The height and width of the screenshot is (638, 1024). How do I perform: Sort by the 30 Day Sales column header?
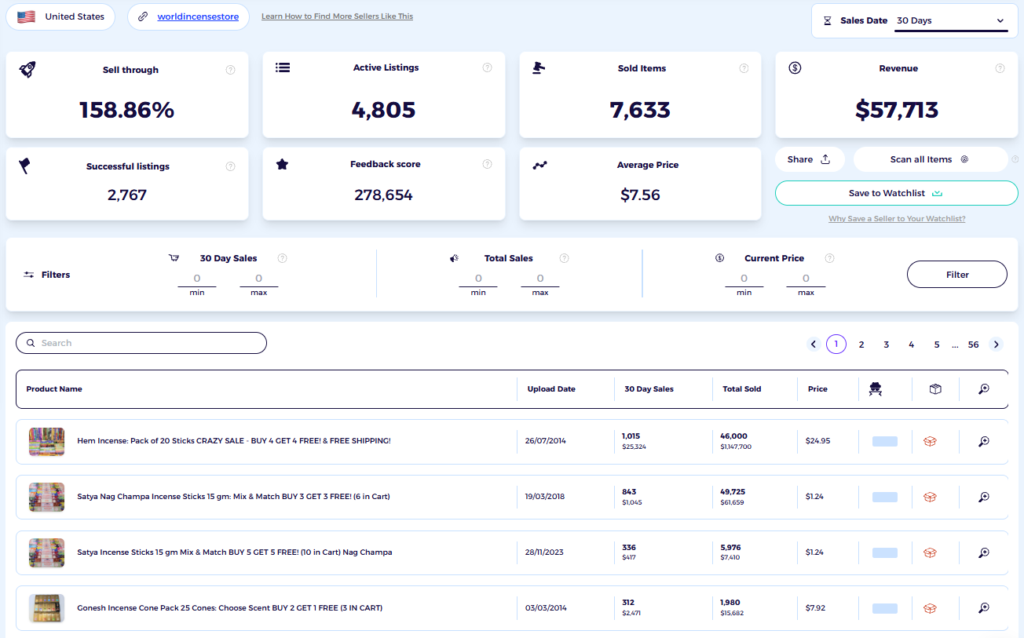pos(648,389)
